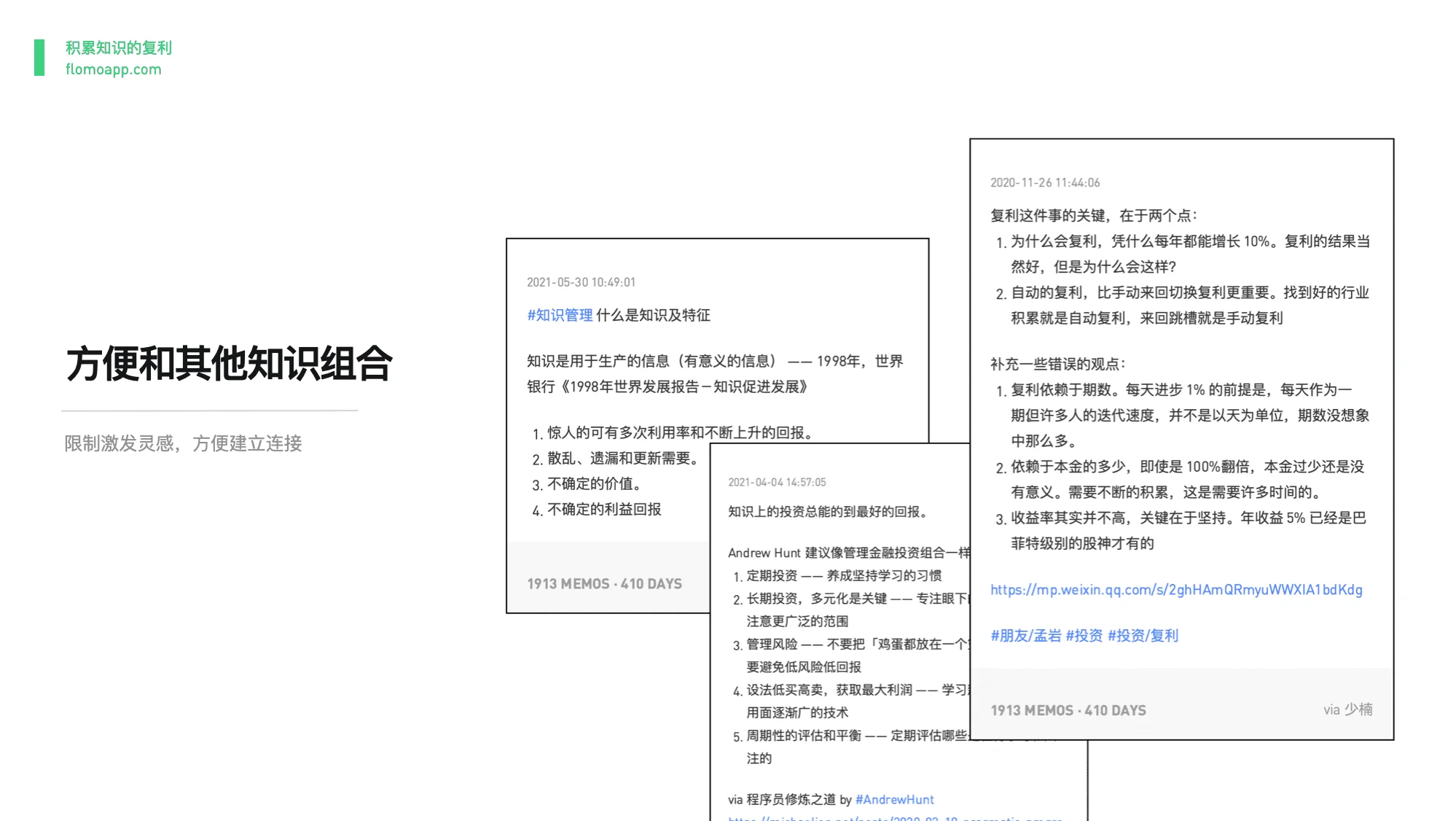Image resolution: width=1456 pixels, height=821 pixels.
Task: Click the #投资/复利 tag
Action: click(1143, 636)
